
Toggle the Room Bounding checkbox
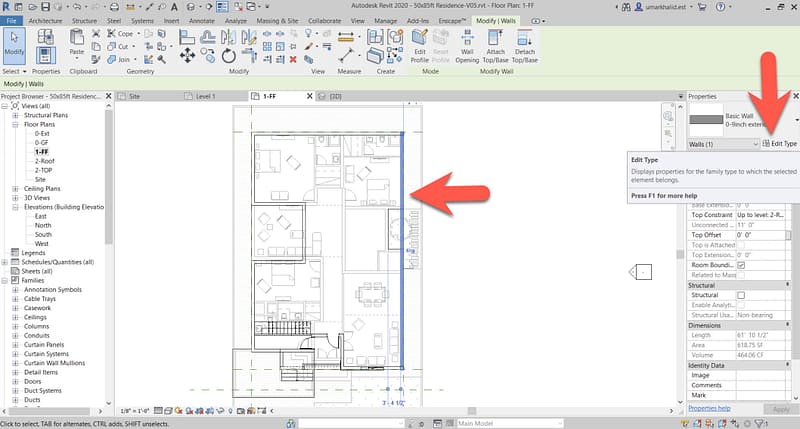pyautogui.click(x=741, y=264)
